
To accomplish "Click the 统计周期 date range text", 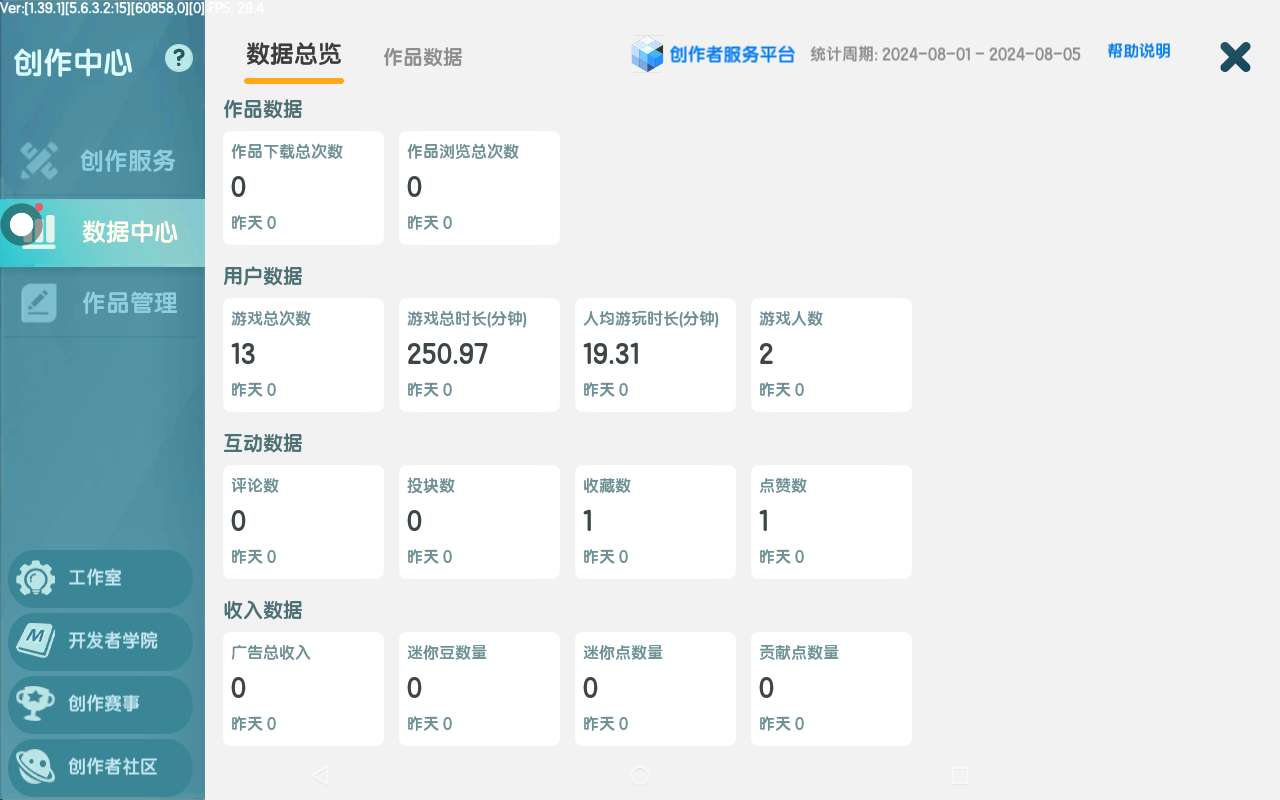I will coord(945,55).
